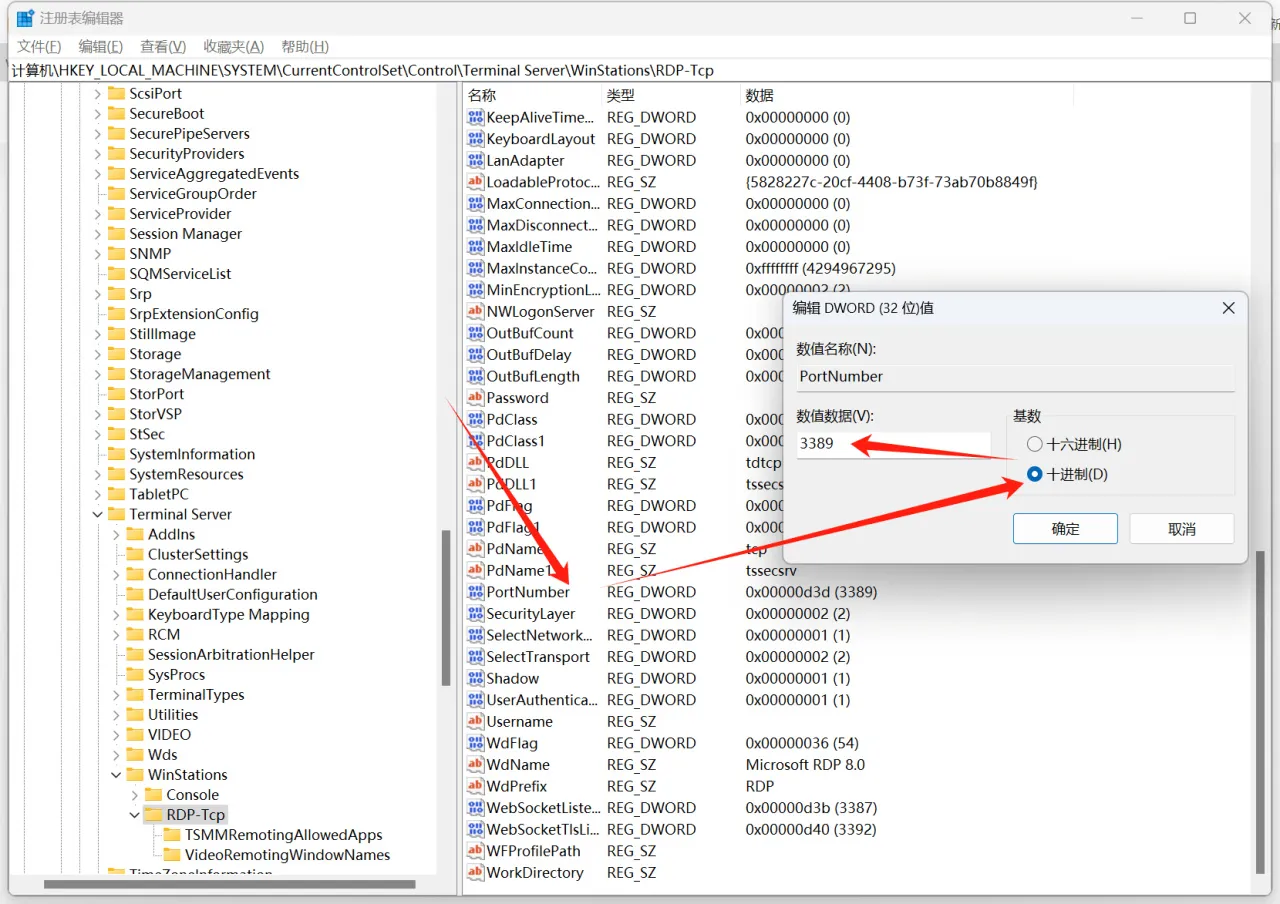Click the Terminal Server folder icon
This screenshot has height=904, width=1280.
click(x=116, y=514)
